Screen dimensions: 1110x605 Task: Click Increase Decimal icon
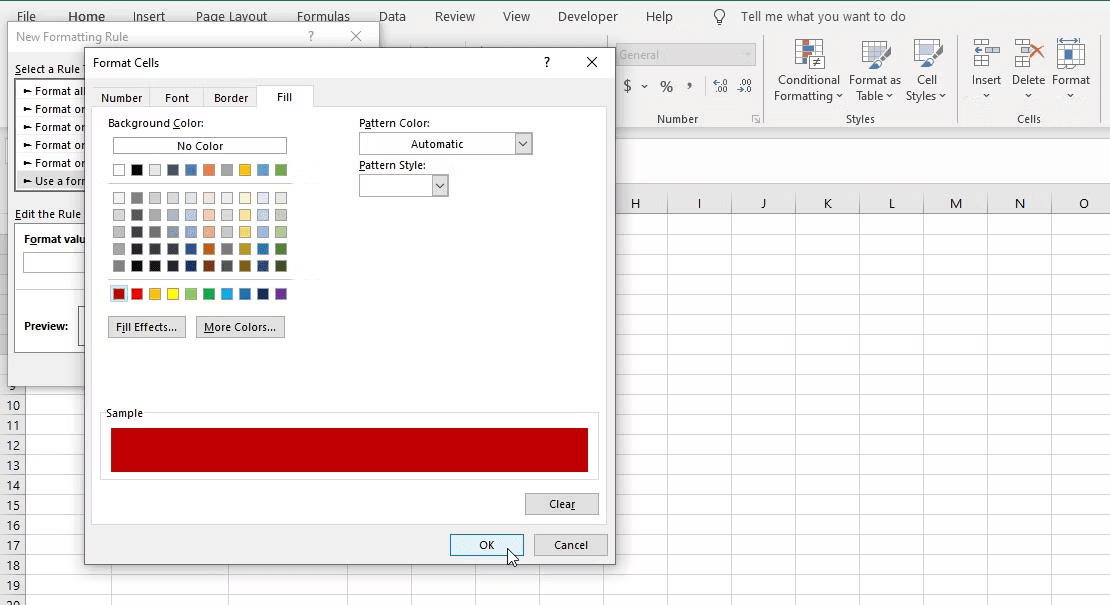[721, 86]
